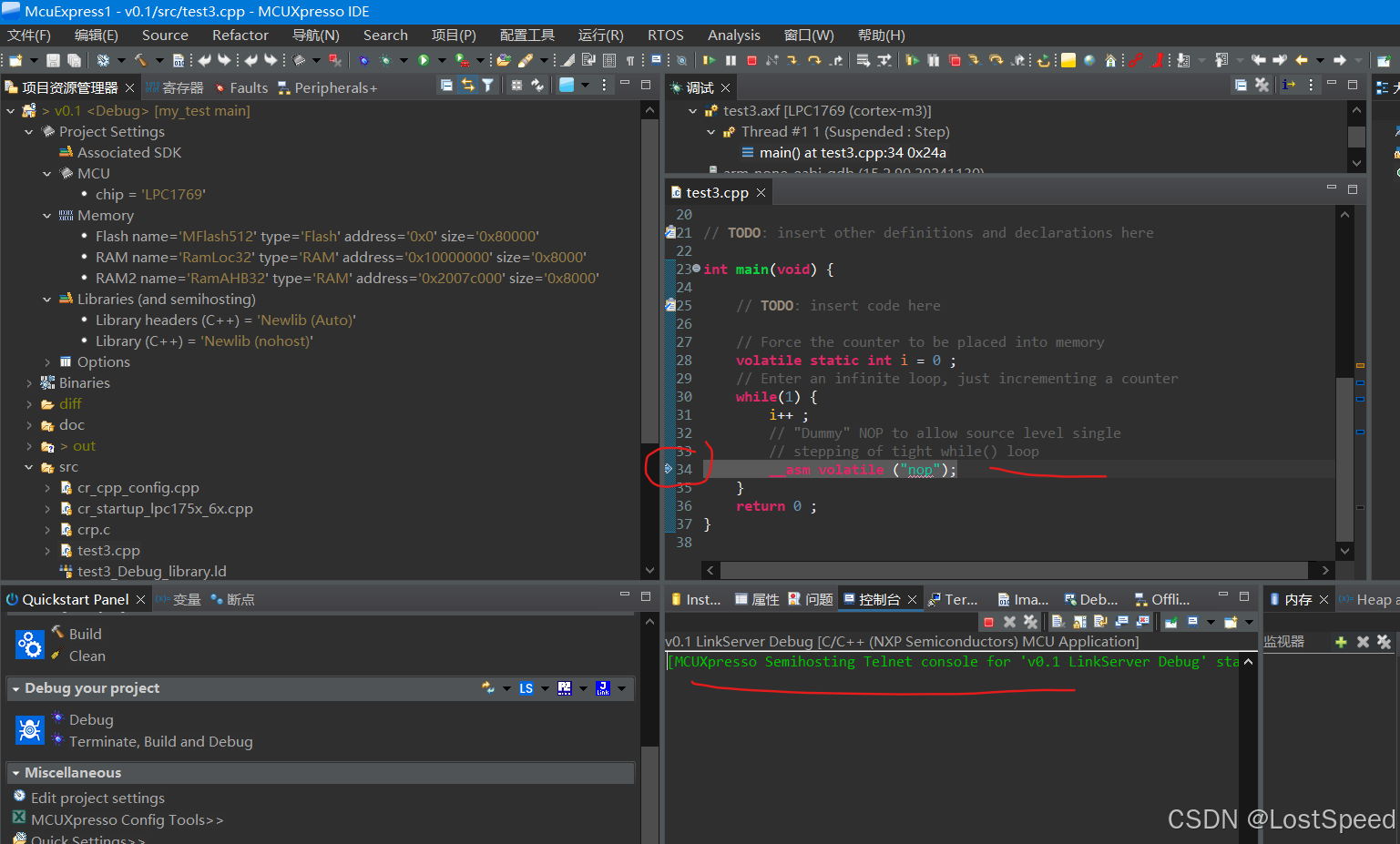Click the Collapse All icon in project explorer

click(x=446, y=85)
